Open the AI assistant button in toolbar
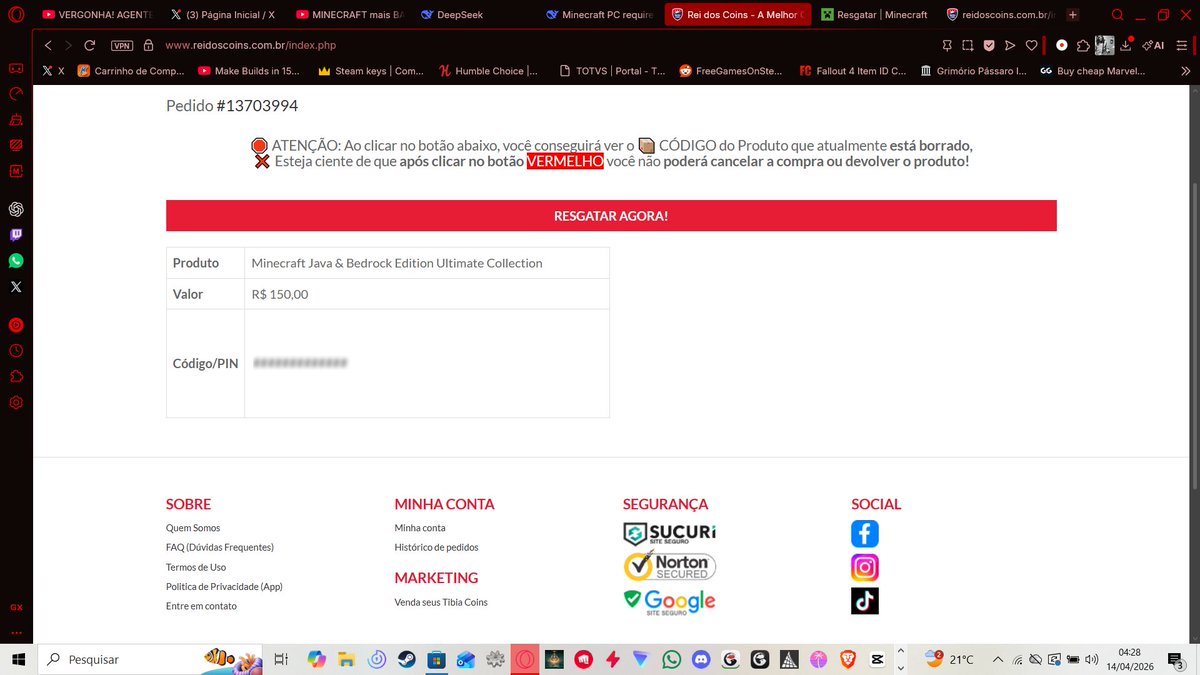The image size is (1200, 675). click(x=1154, y=45)
